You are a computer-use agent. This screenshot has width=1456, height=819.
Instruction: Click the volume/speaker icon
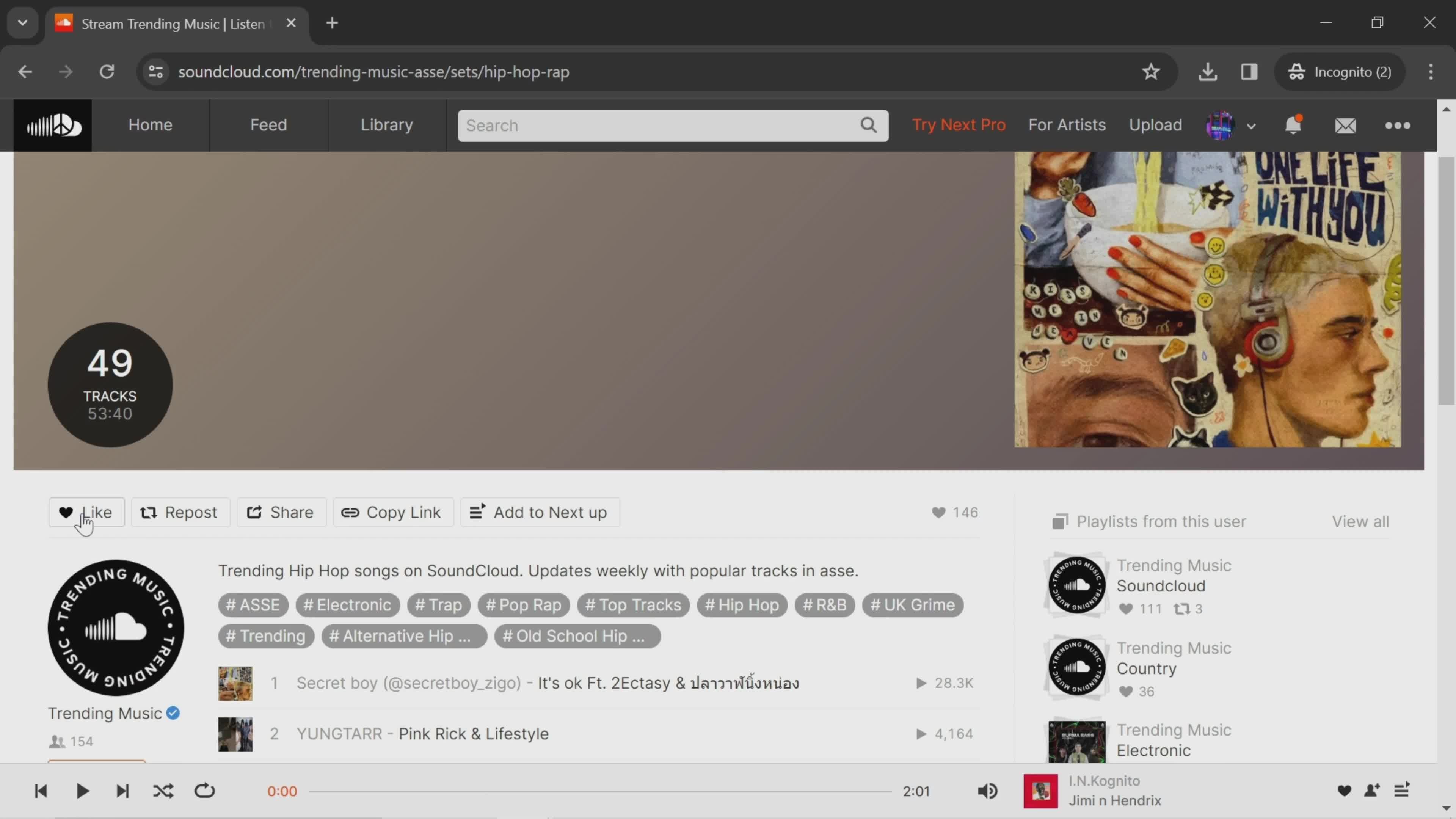point(988,791)
